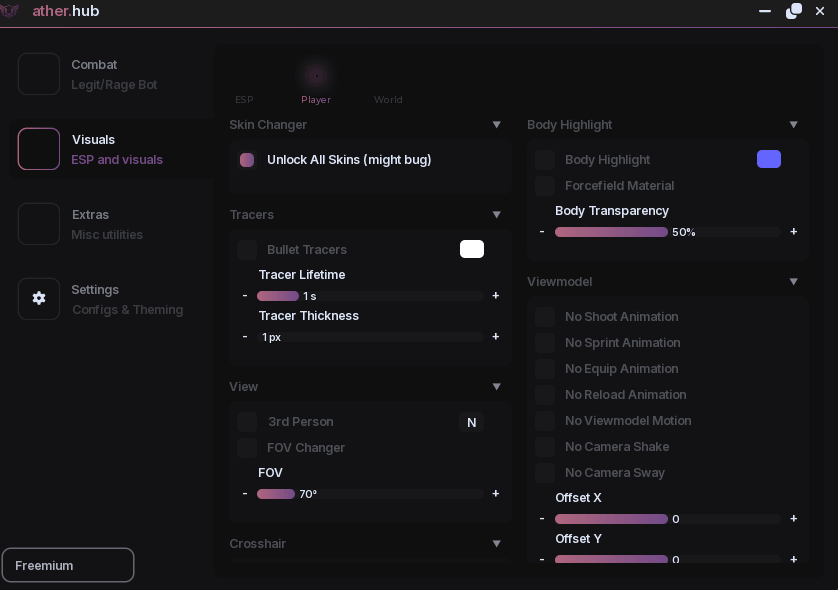Enable No Viewmodel Motion

[545, 421]
